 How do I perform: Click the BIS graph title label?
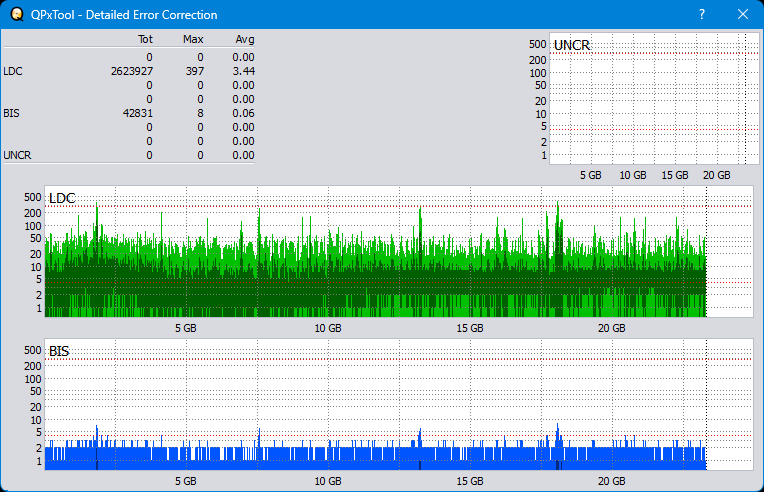click(x=59, y=351)
